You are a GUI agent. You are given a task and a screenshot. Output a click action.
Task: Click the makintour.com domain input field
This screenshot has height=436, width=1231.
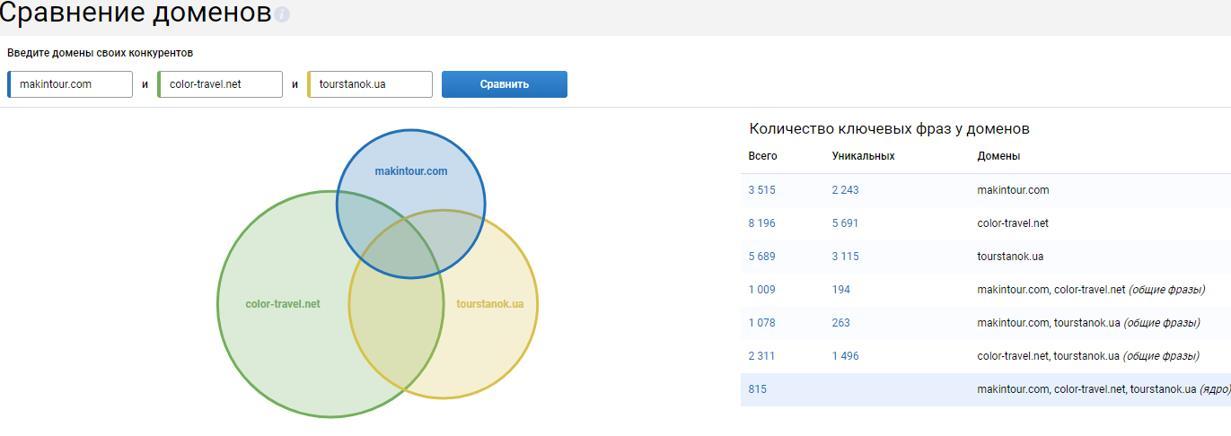click(71, 84)
